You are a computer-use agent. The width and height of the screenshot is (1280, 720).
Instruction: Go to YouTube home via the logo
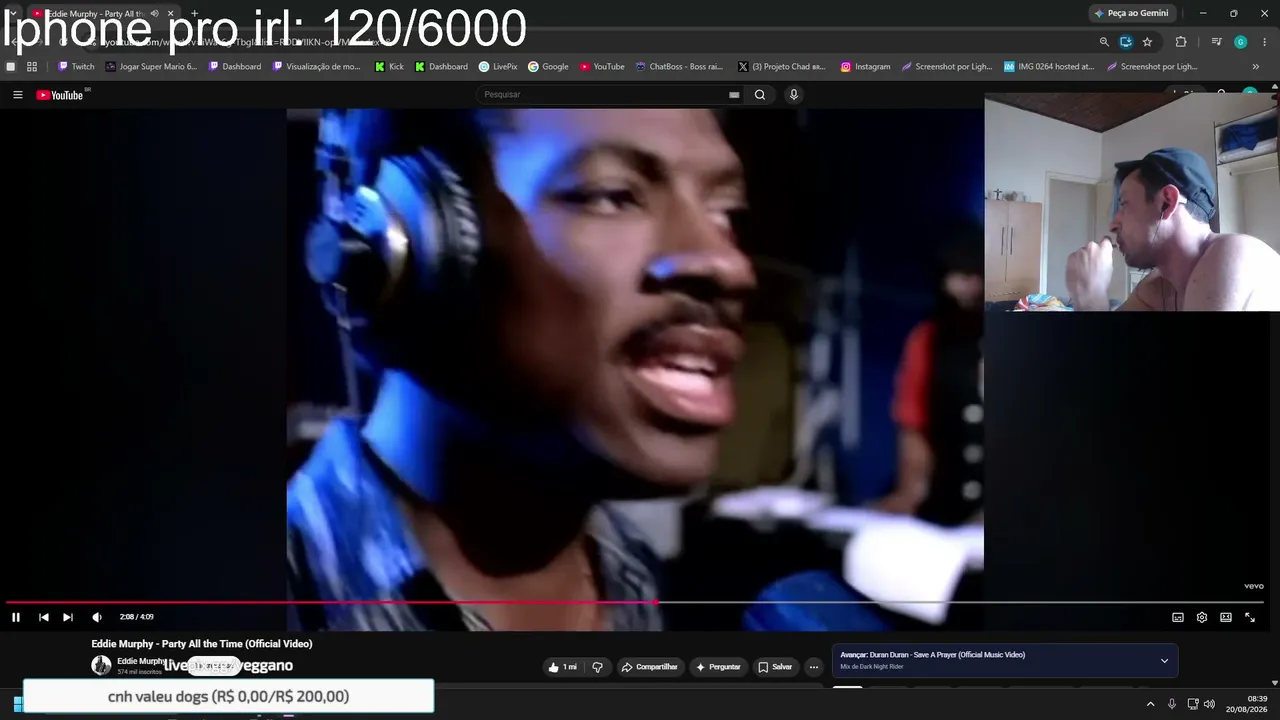pos(60,95)
